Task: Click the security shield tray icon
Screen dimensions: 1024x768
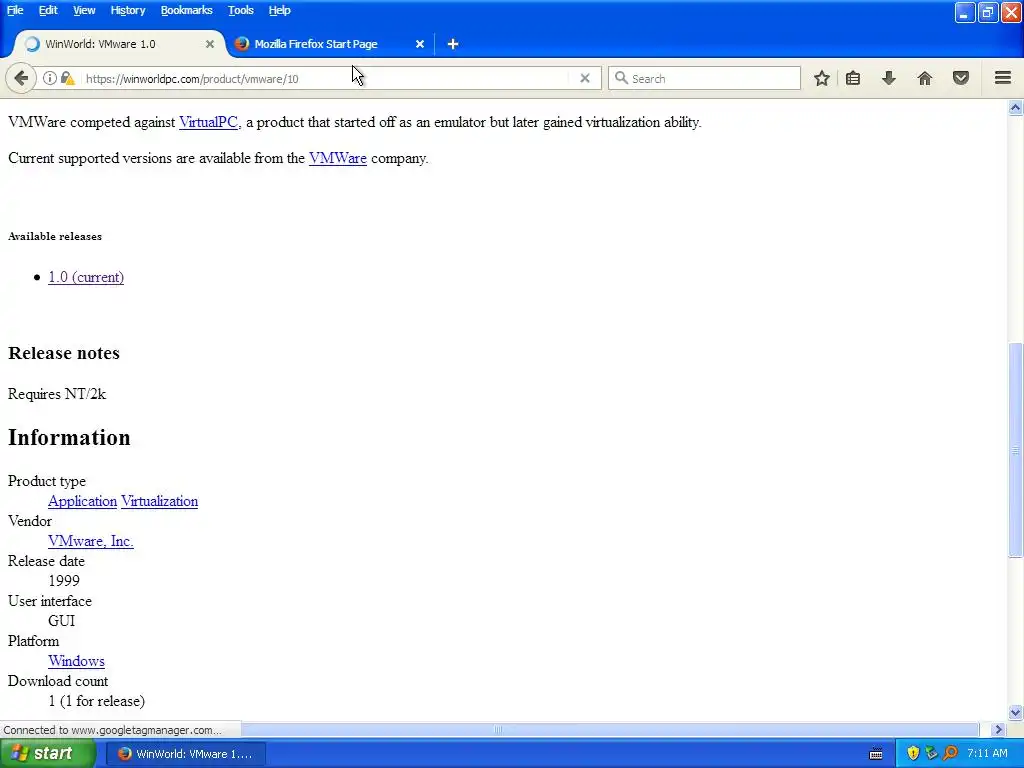Action: (913, 754)
